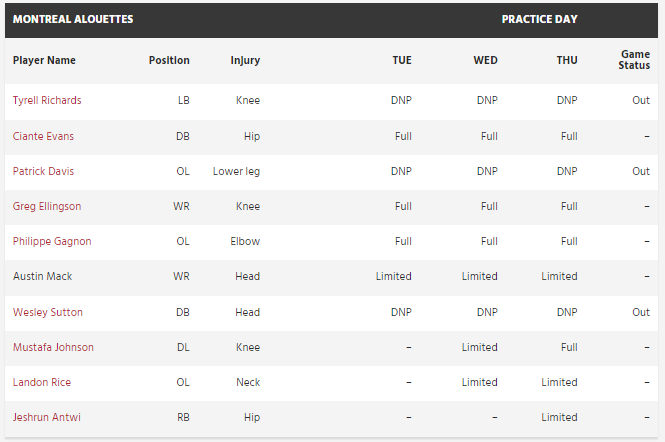
Task: Click the Injury column header
Action: coord(245,60)
